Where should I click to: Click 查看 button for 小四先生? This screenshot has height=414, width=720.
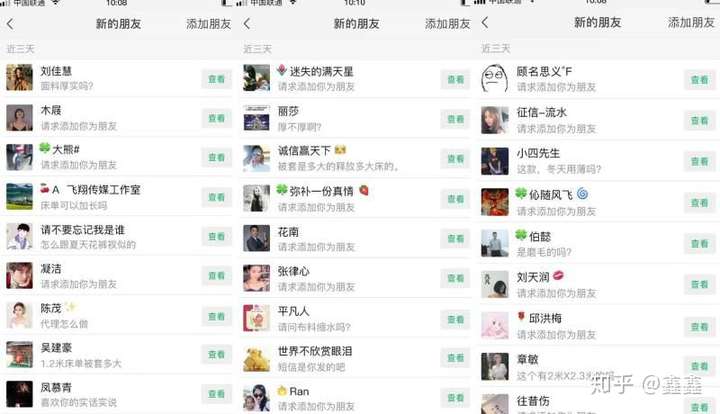coord(699,162)
